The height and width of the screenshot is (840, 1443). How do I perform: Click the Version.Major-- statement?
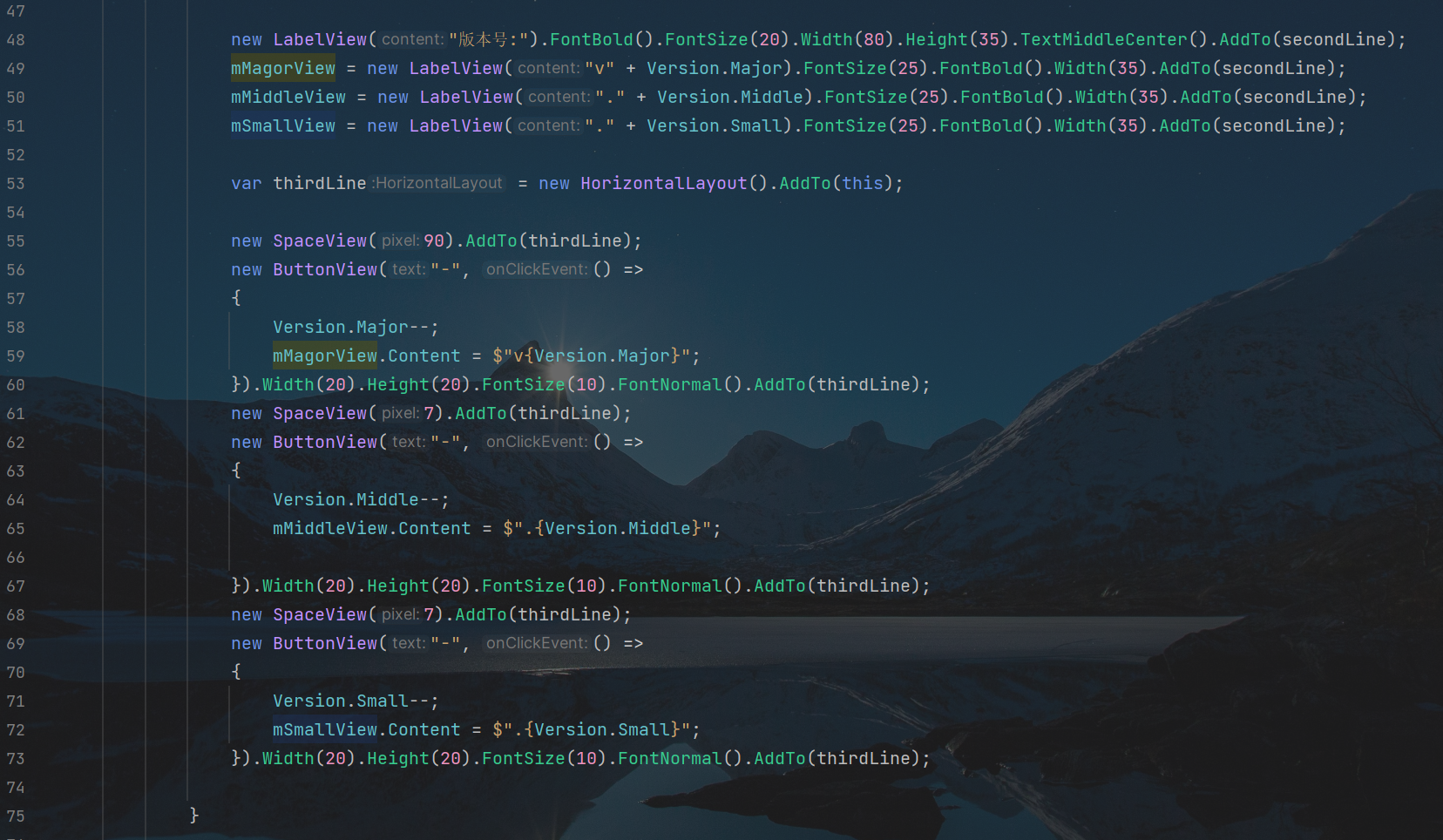(356, 327)
